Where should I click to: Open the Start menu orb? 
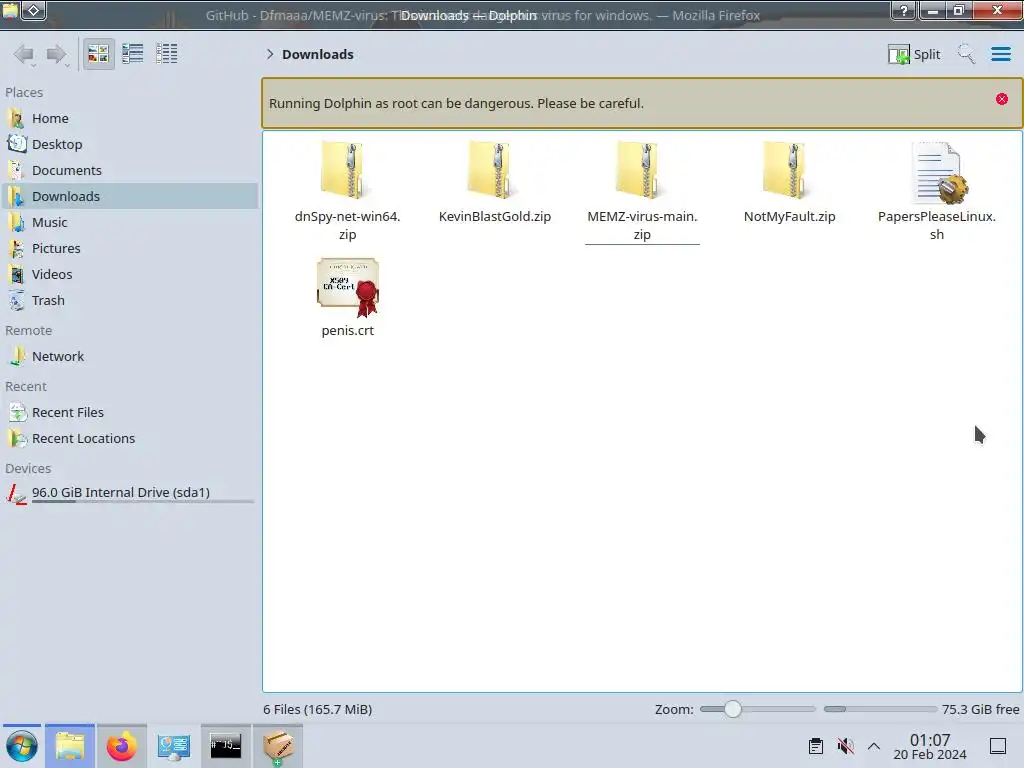point(22,746)
